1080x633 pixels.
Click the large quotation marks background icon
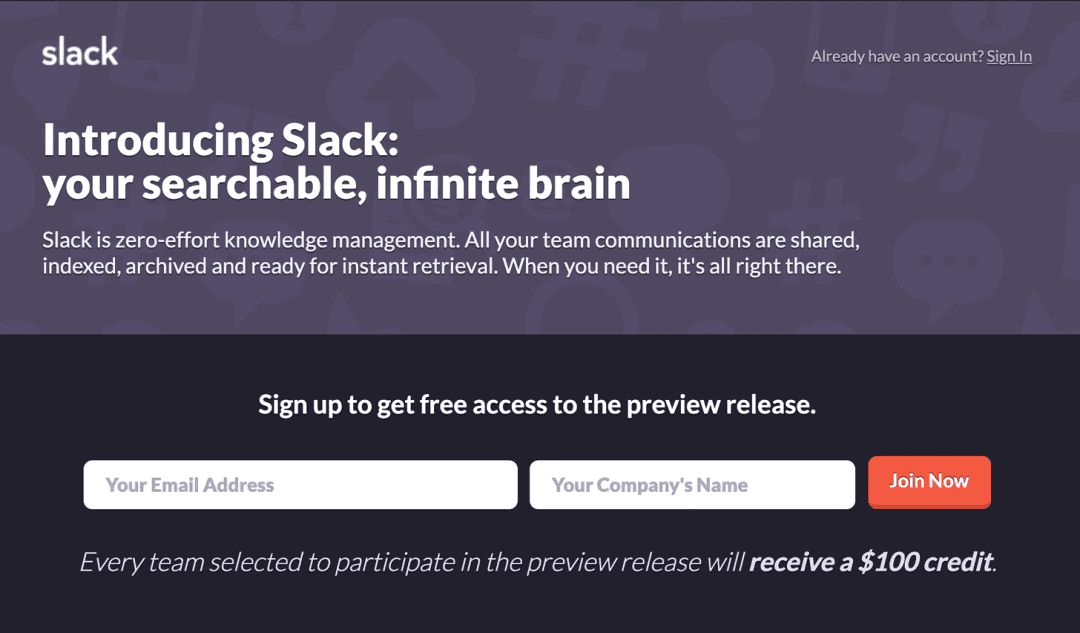[x=942, y=147]
